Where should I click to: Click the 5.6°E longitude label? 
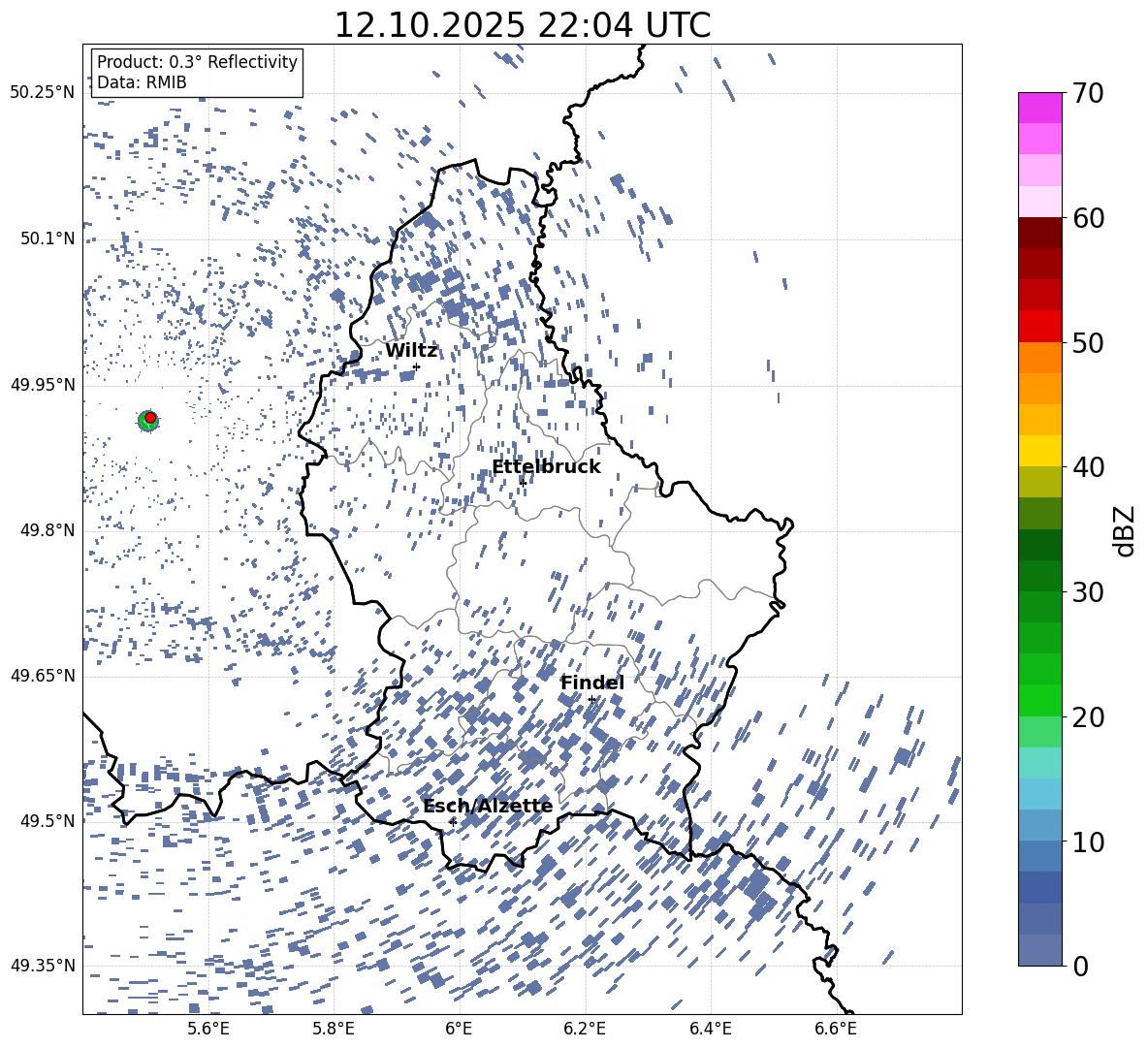[208, 1029]
